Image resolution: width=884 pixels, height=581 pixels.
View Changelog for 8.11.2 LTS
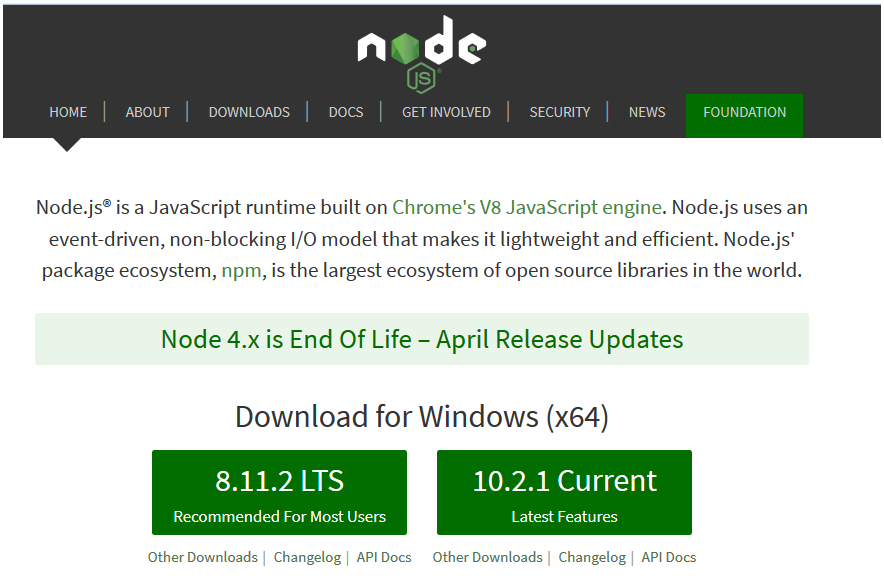[x=307, y=557]
